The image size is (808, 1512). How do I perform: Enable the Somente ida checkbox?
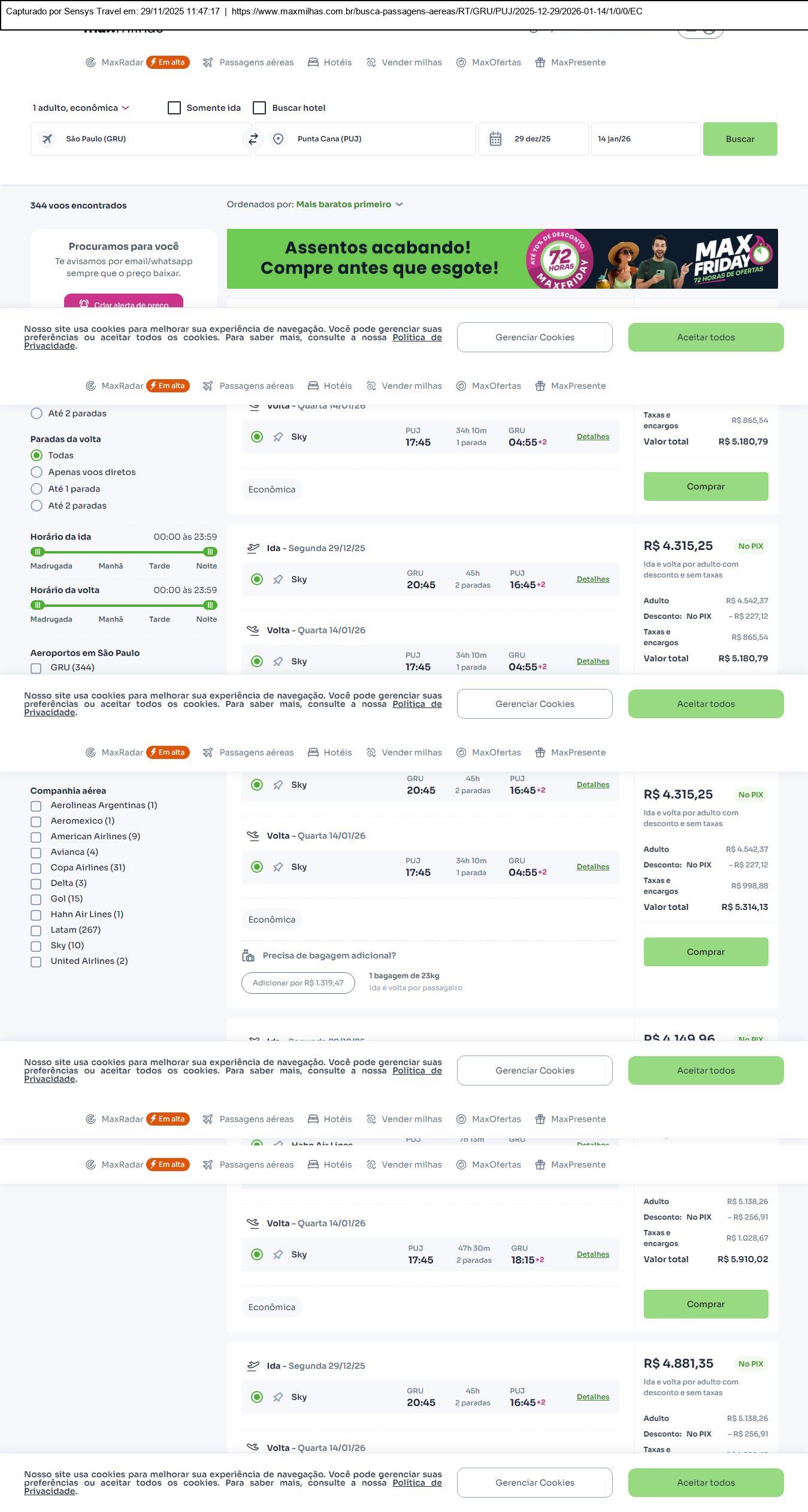tap(174, 108)
